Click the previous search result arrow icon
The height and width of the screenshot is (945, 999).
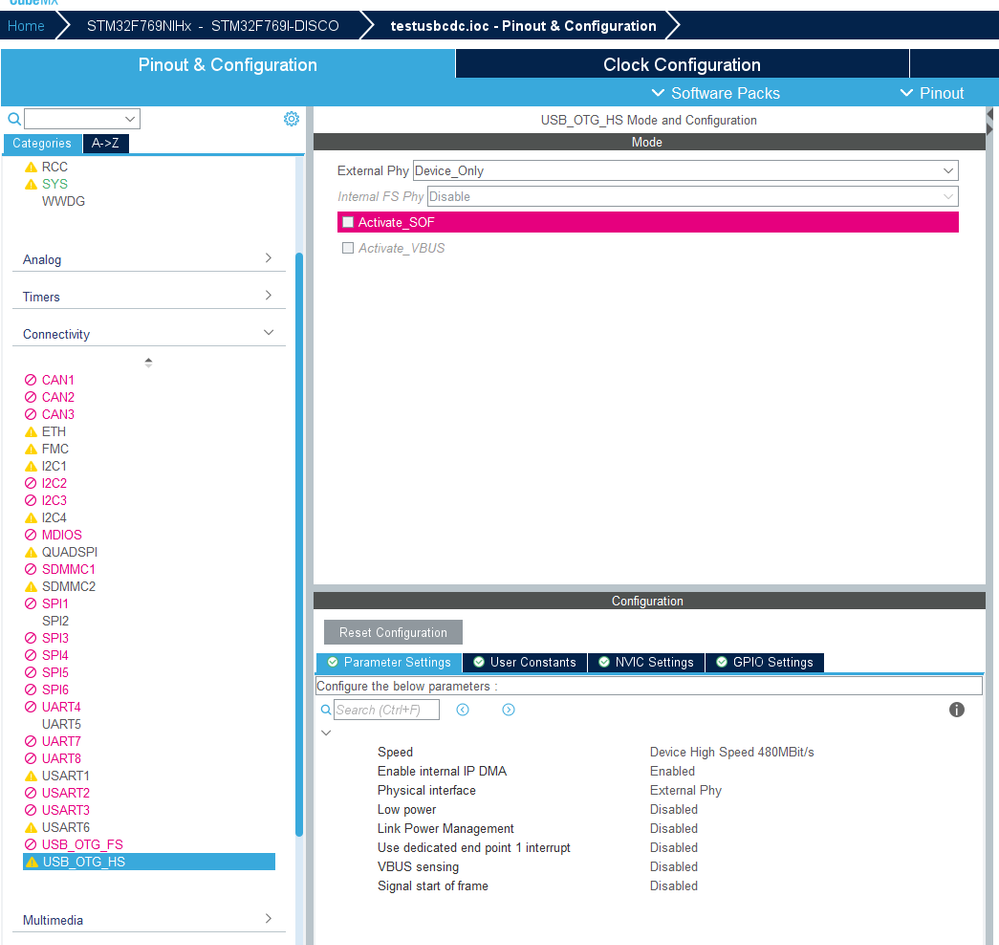tap(463, 710)
